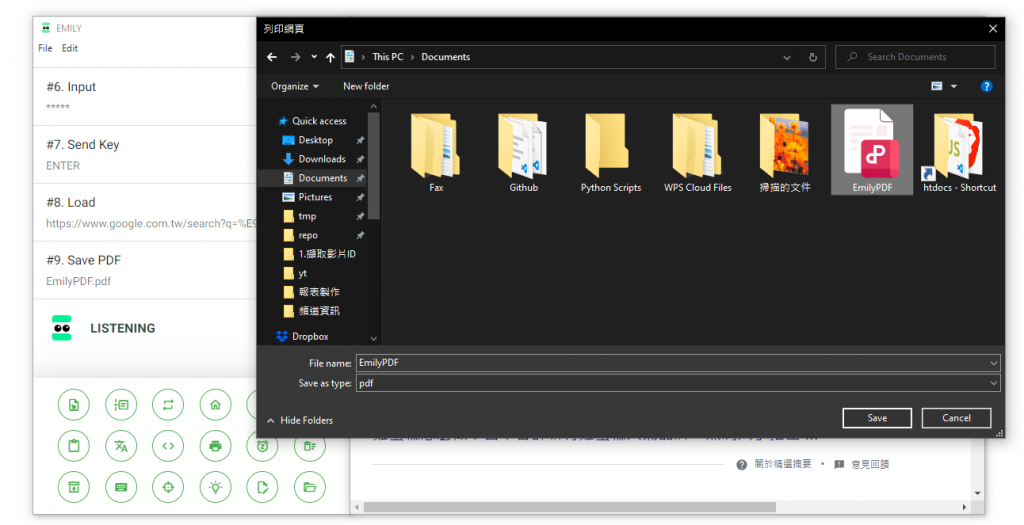Select the 報表製作 folder in sidebar
Screen dimensions: 1024x525
coord(319,292)
